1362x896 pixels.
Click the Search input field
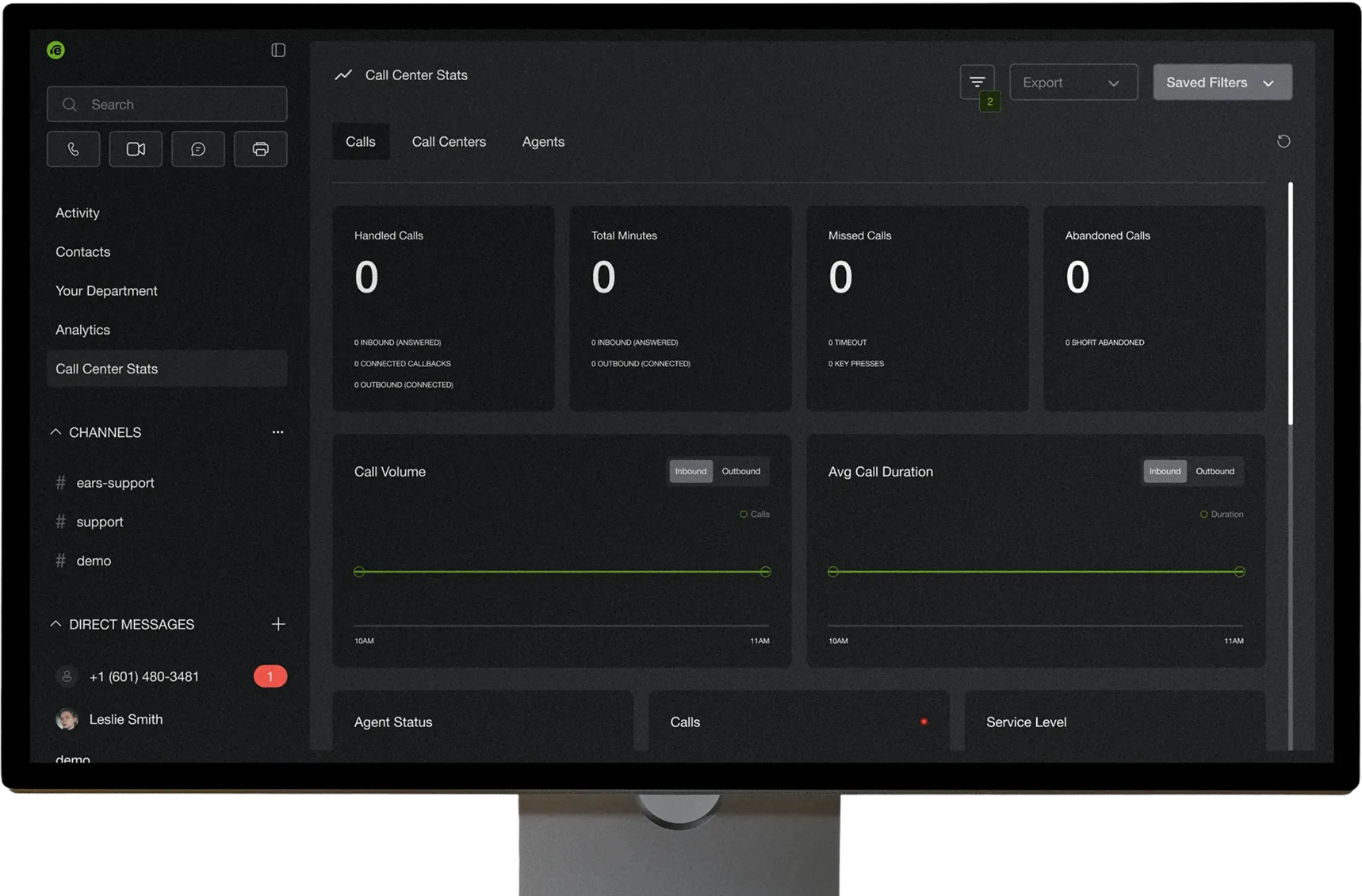coord(166,104)
